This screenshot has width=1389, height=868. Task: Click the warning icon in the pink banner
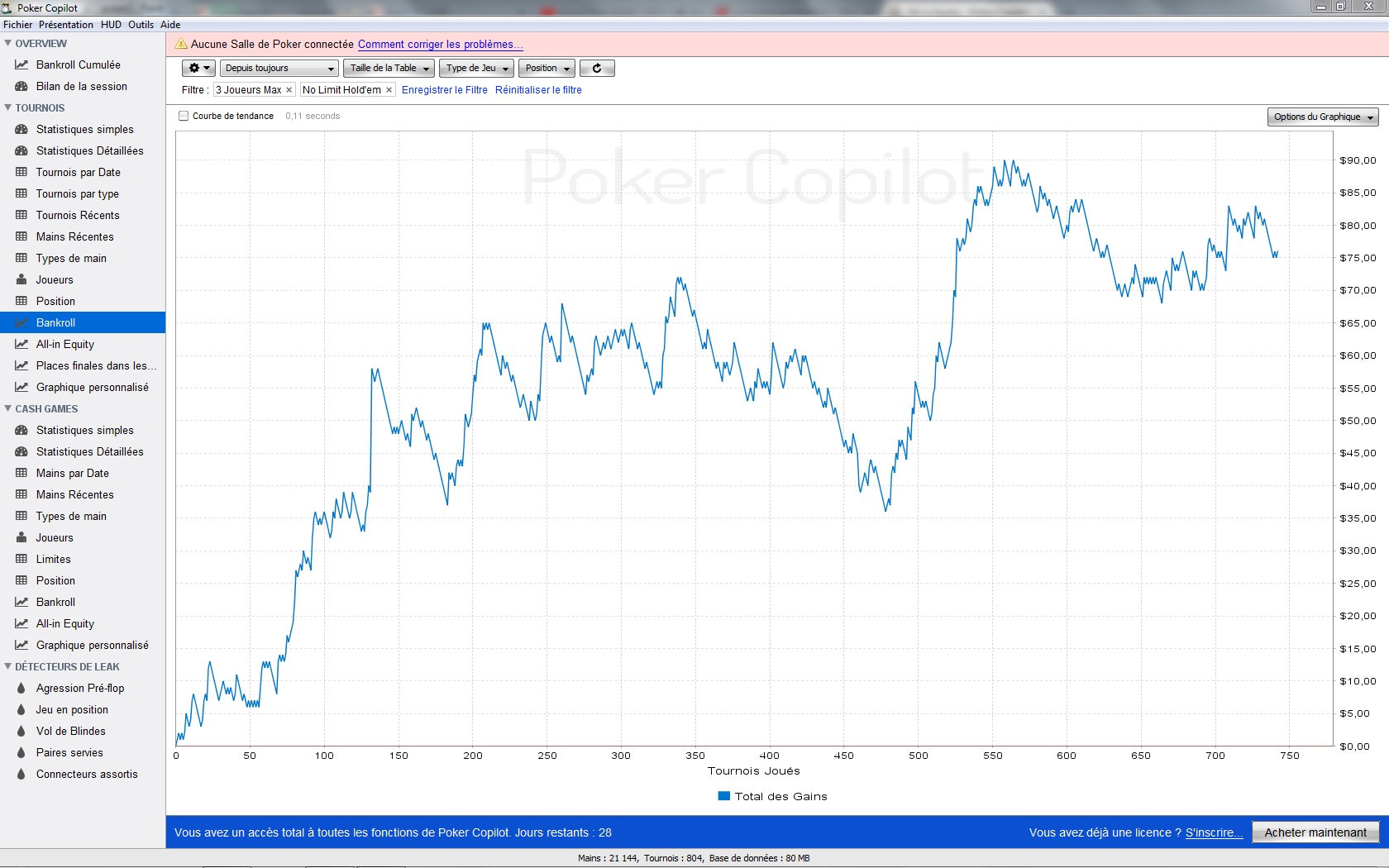(181, 44)
